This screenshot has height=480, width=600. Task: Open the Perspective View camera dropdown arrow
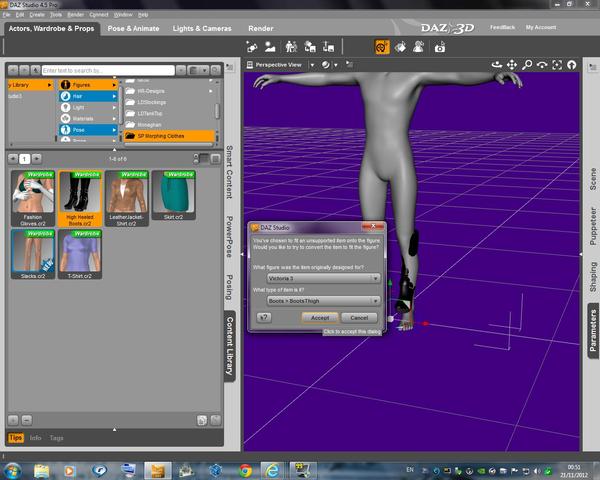click(x=312, y=65)
